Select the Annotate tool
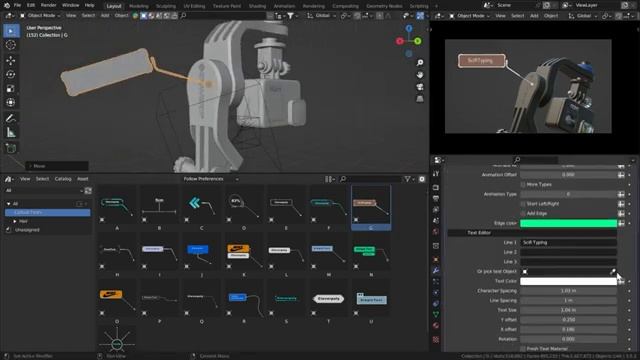The height and width of the screenshot is (360, 640). [11, 118]
